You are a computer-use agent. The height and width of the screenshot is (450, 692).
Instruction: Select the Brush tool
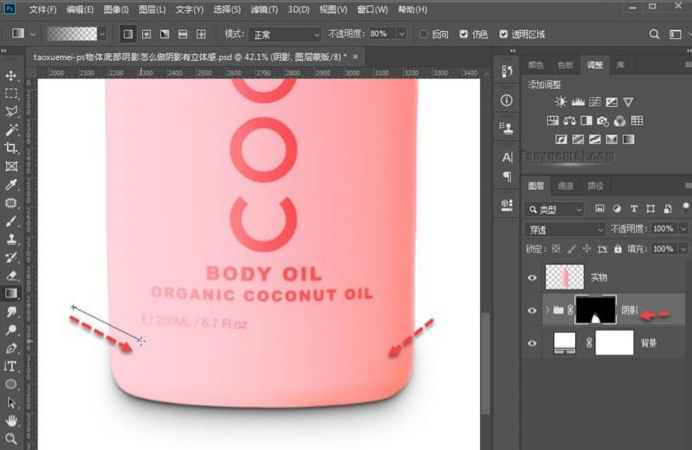click(11, 221)
